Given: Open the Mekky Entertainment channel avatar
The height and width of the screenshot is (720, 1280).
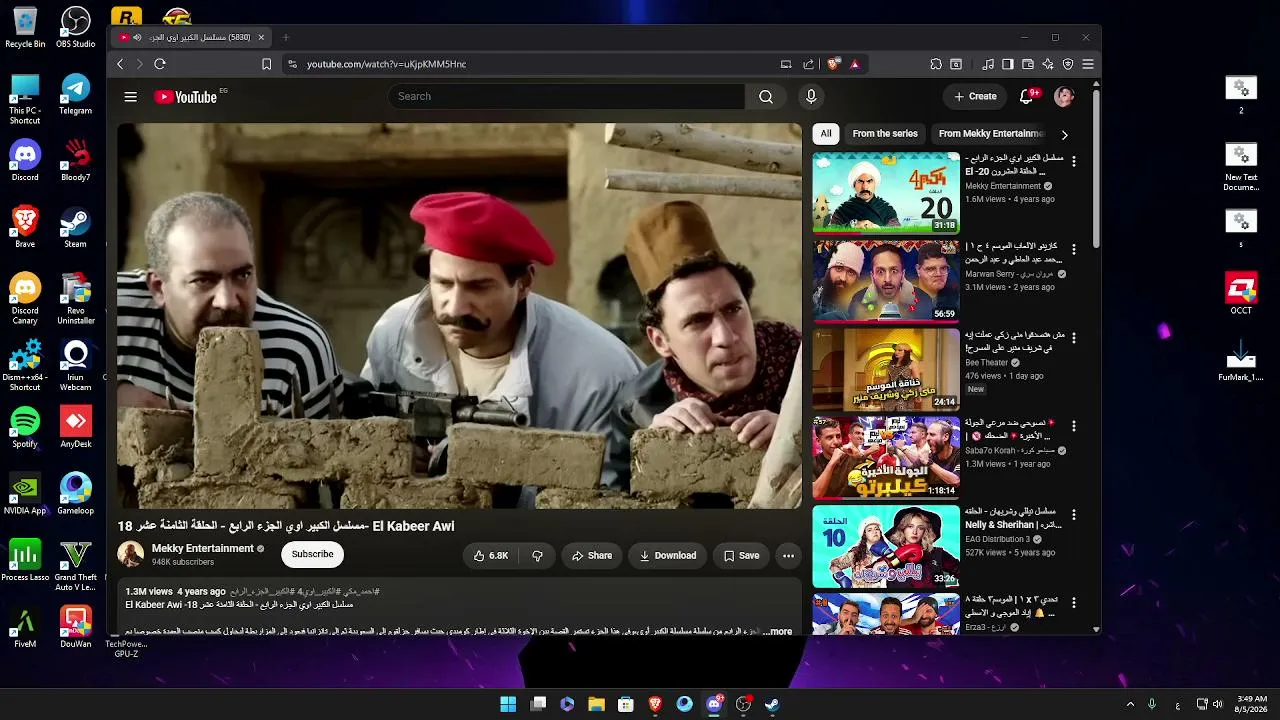Looking at the screenshot, I should [131, 554].
